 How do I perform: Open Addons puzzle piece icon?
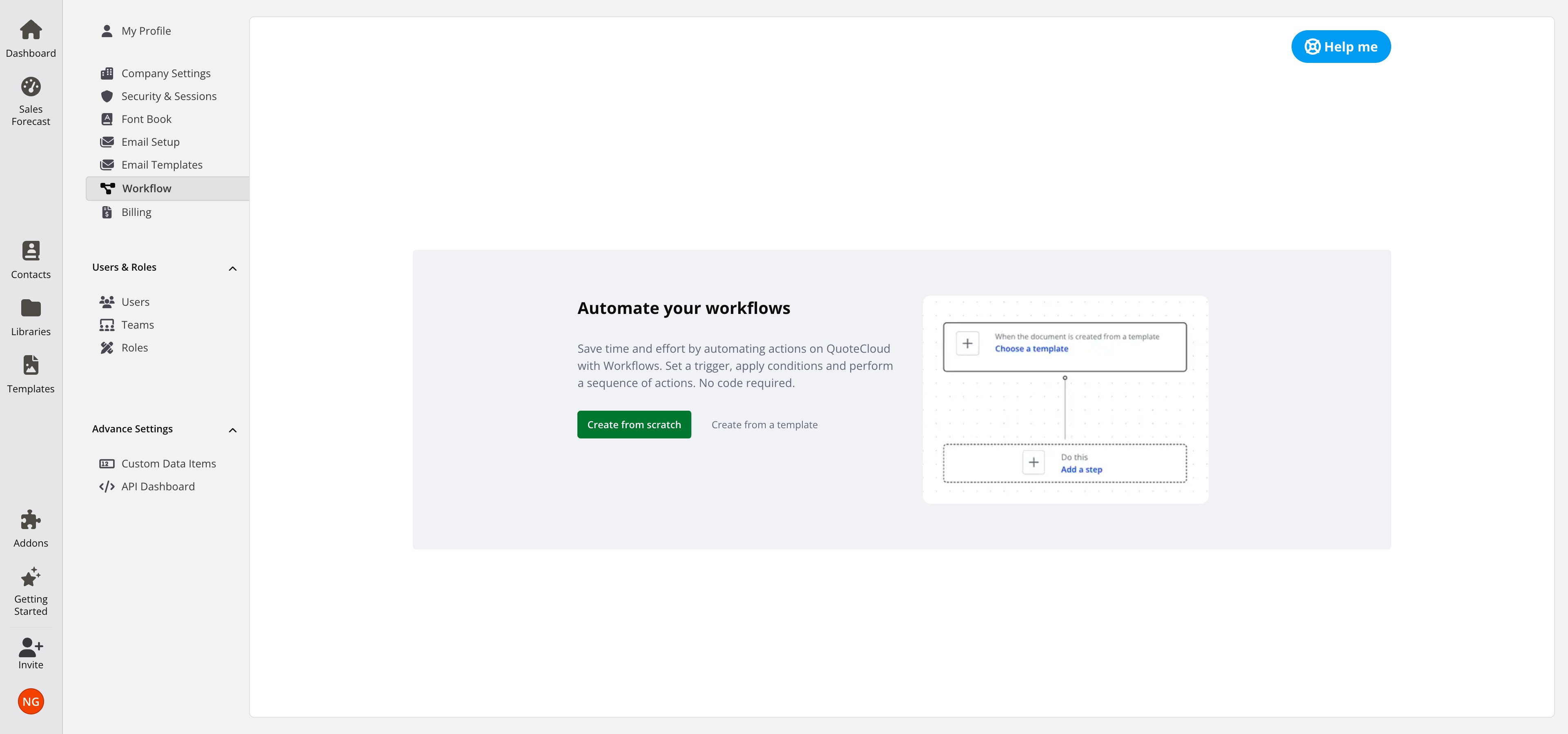pyautogui.click(x=31, y=520)
